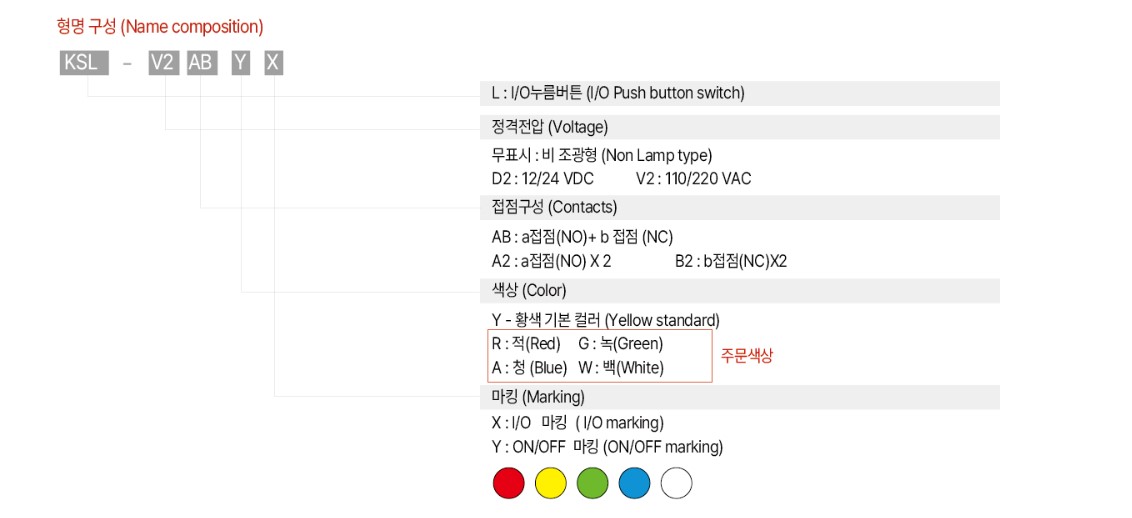Click the yellow color circle
The image size is (1132, 518).
point(551,483)
